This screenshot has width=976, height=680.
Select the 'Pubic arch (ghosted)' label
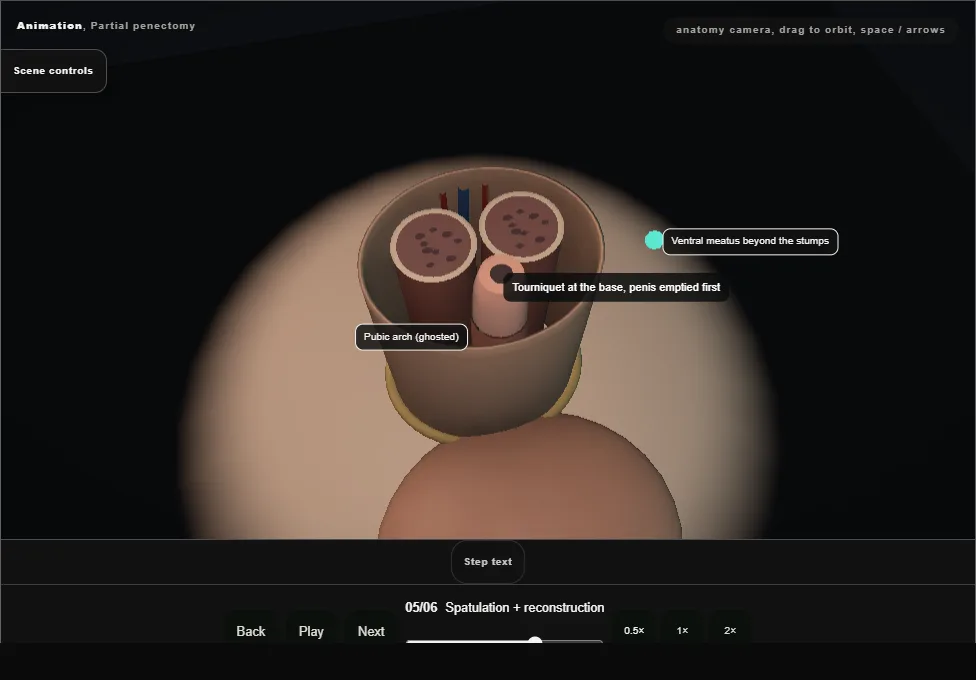(x=411, y=337)
